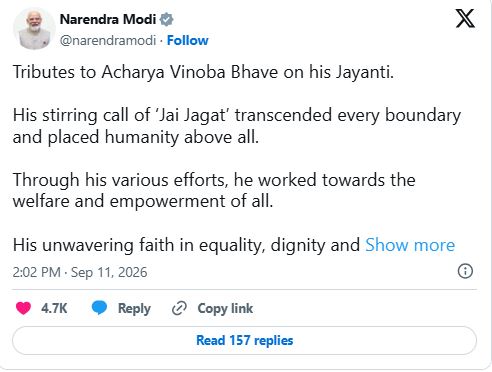Open the X logo link

(x=465, y=19)
